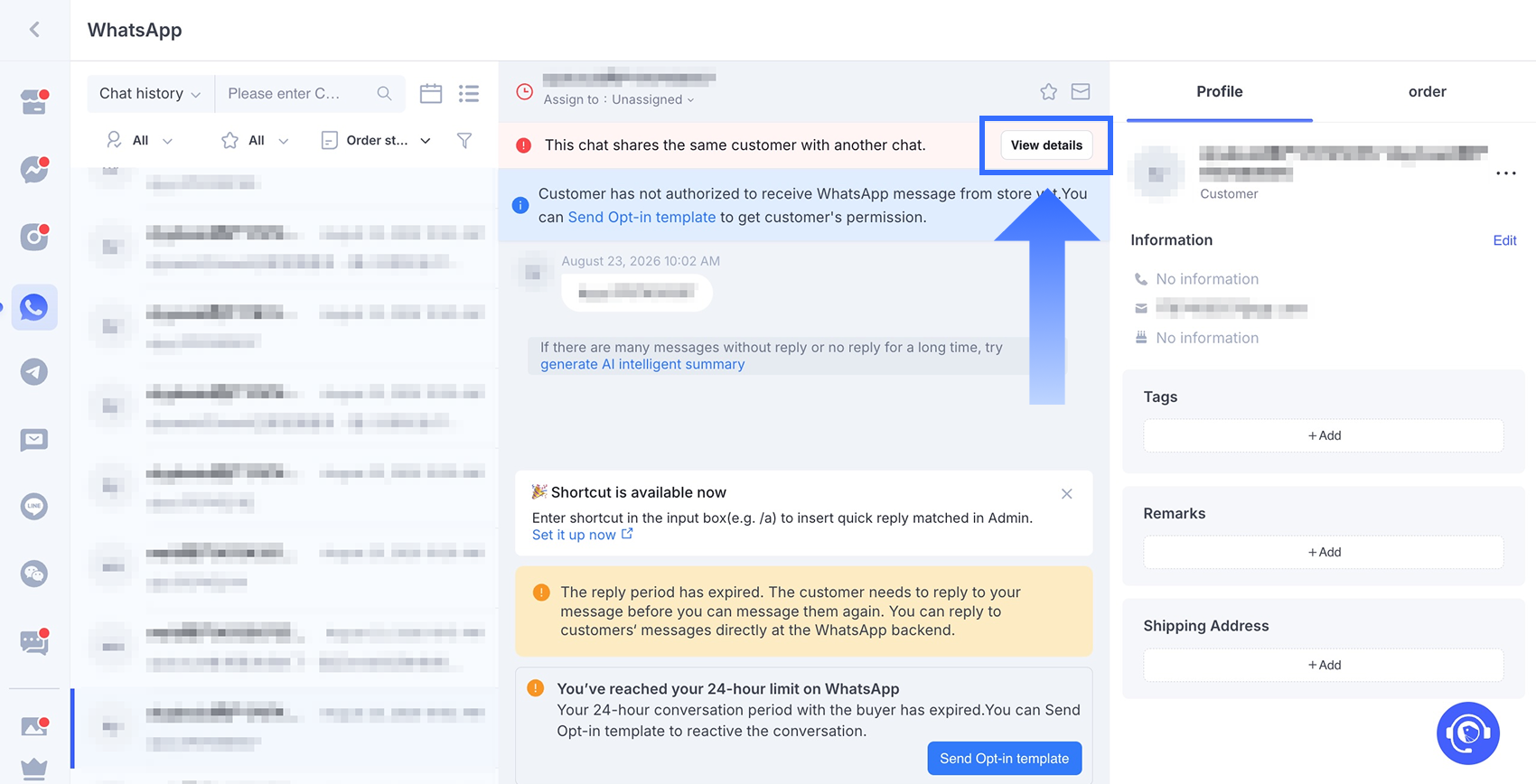Click the phone 'No information' entry
This screenshot has width=1536, height=784.
pyautogui.click(x=1207, y=279)
